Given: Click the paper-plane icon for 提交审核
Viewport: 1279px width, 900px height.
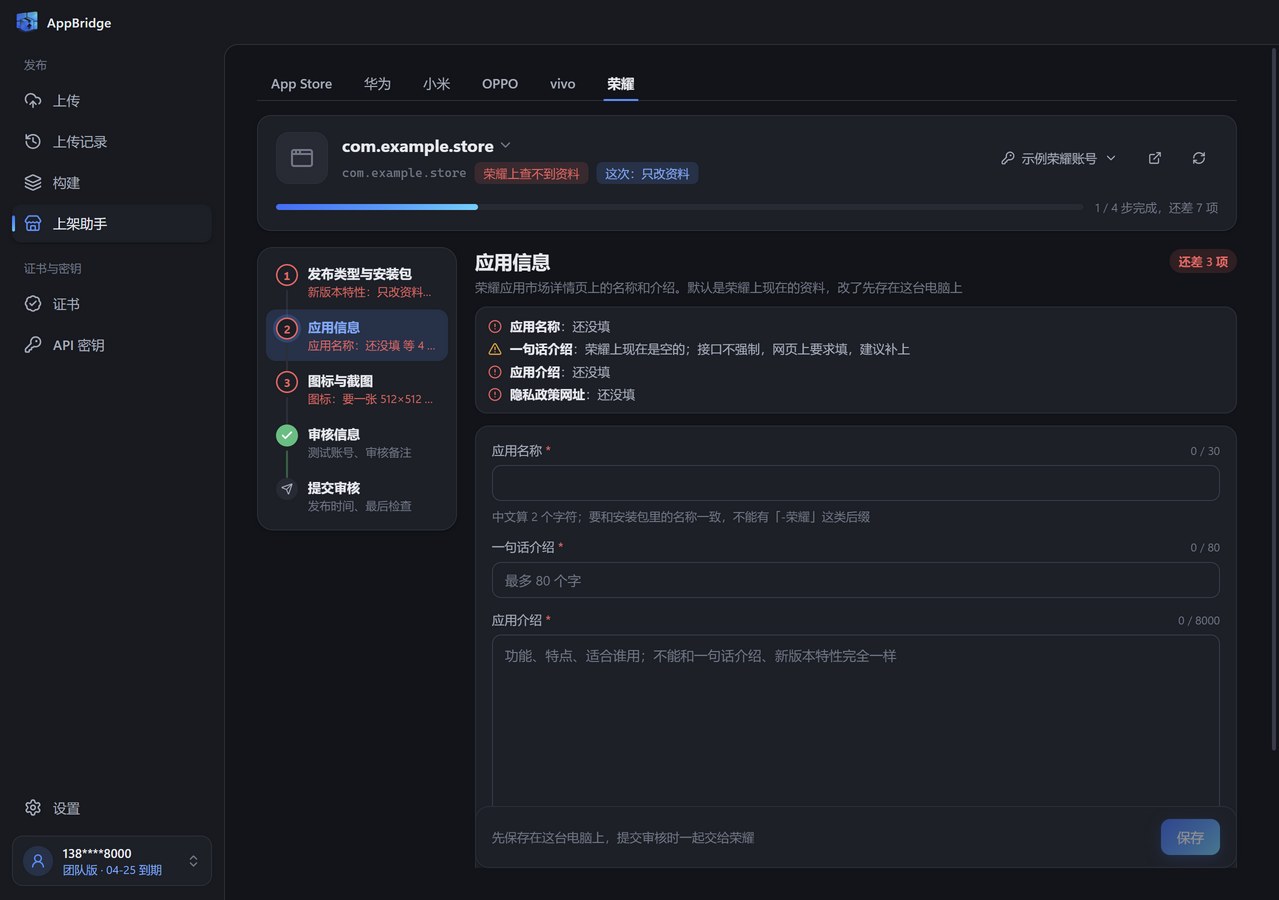Looking at the screenshot, I should pyautogui.click(x=287, y=489).
